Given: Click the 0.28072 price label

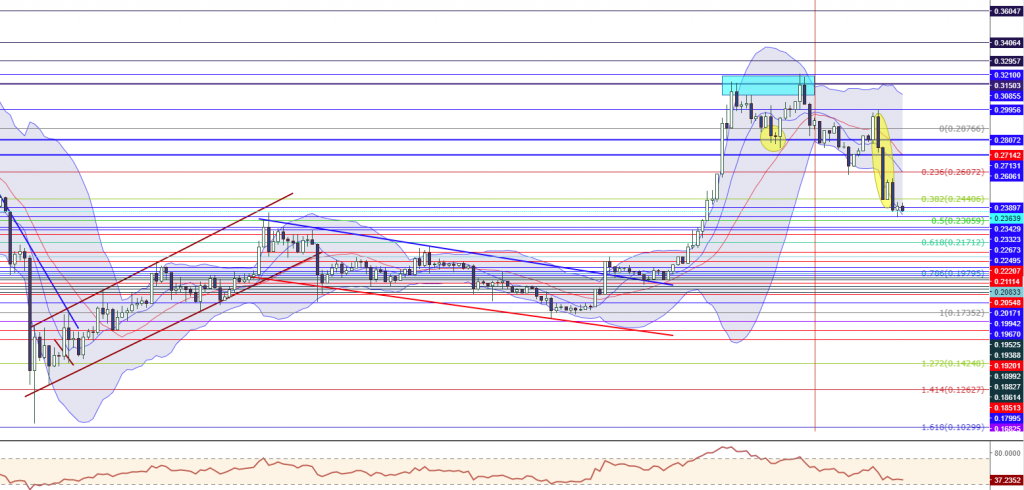Looking at the screenshot, I should (1007, 140).
